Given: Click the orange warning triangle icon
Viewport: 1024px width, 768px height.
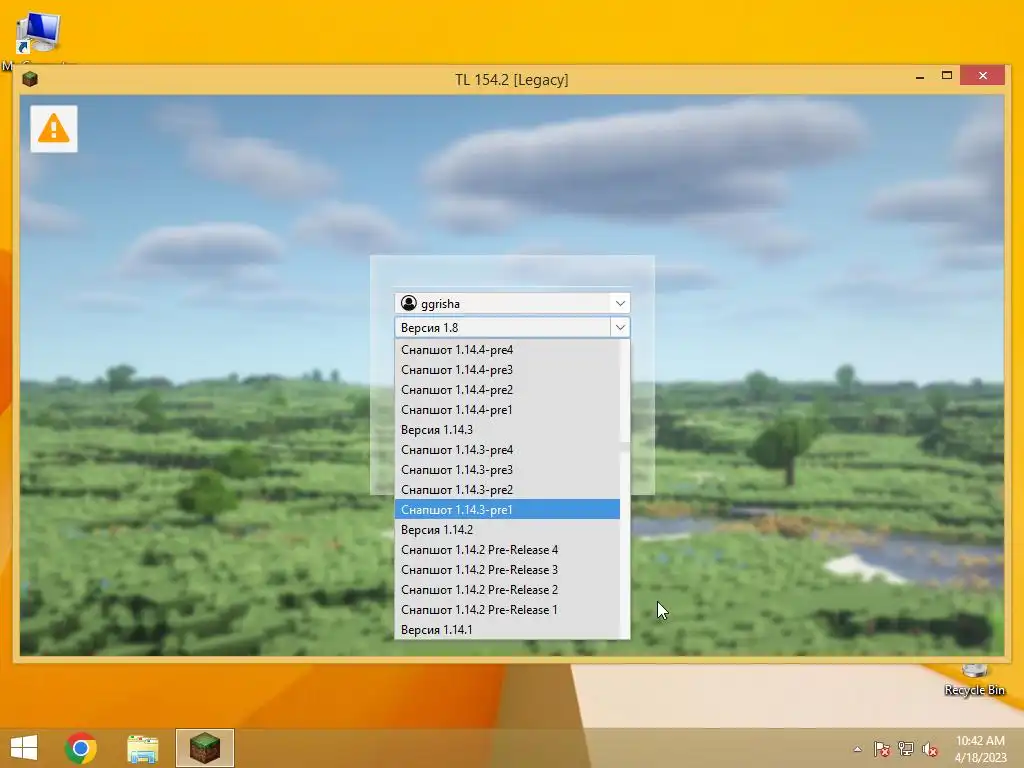Looking at the screenshot, I should [x=54, y=129].
